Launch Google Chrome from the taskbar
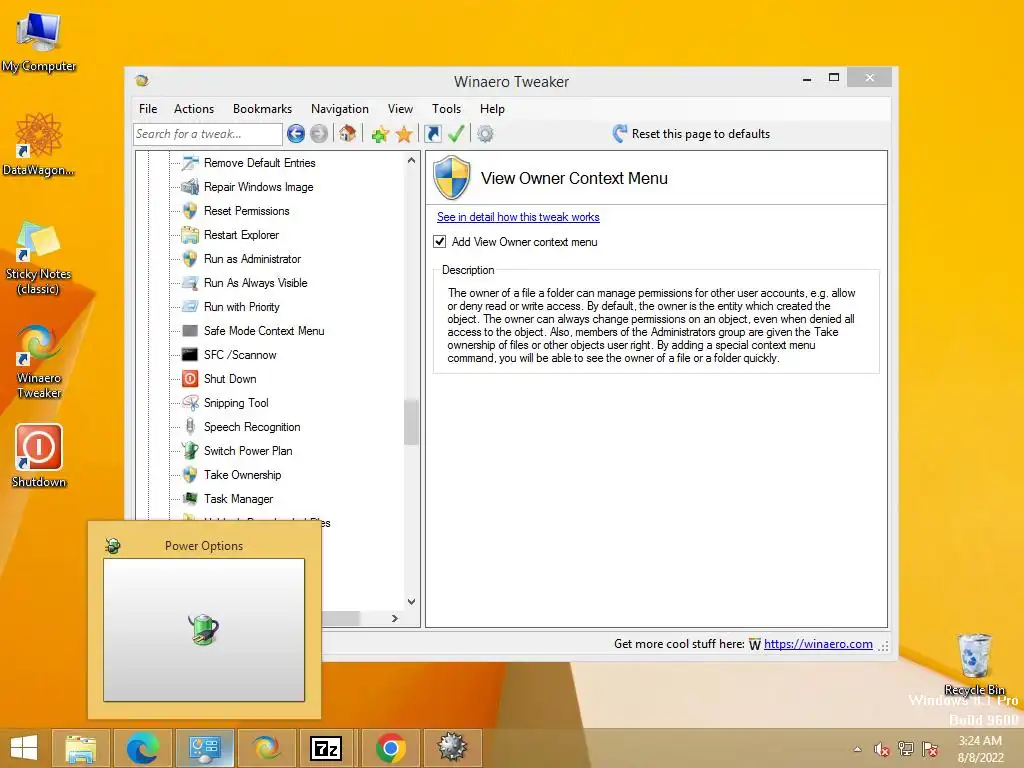The height and width of the screenshot is (768, 1024). coord(390,748)
